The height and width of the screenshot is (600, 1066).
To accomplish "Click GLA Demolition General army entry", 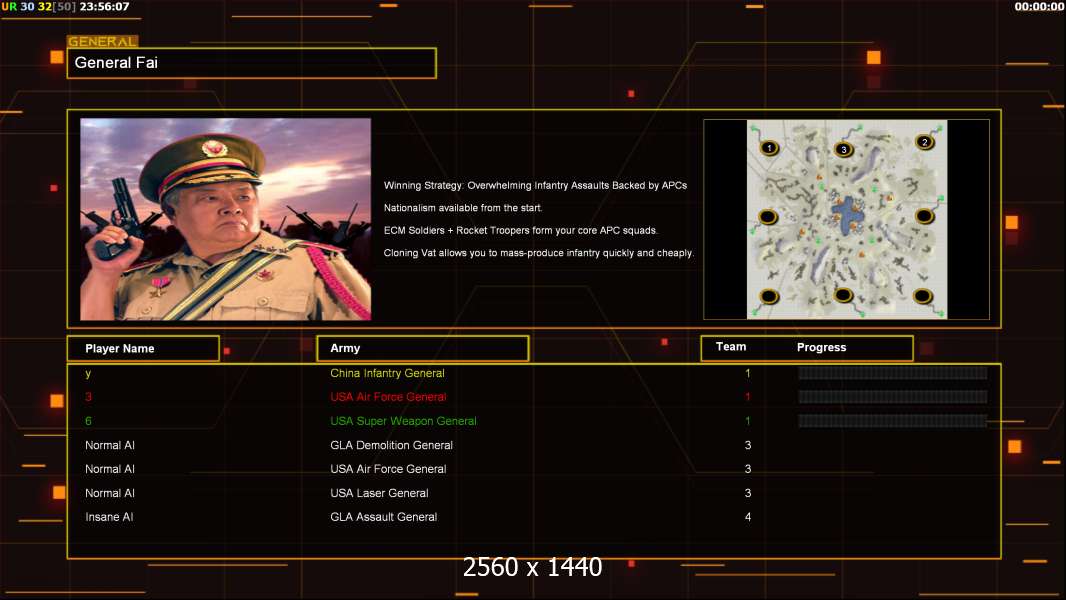I will tap(392, 445).
